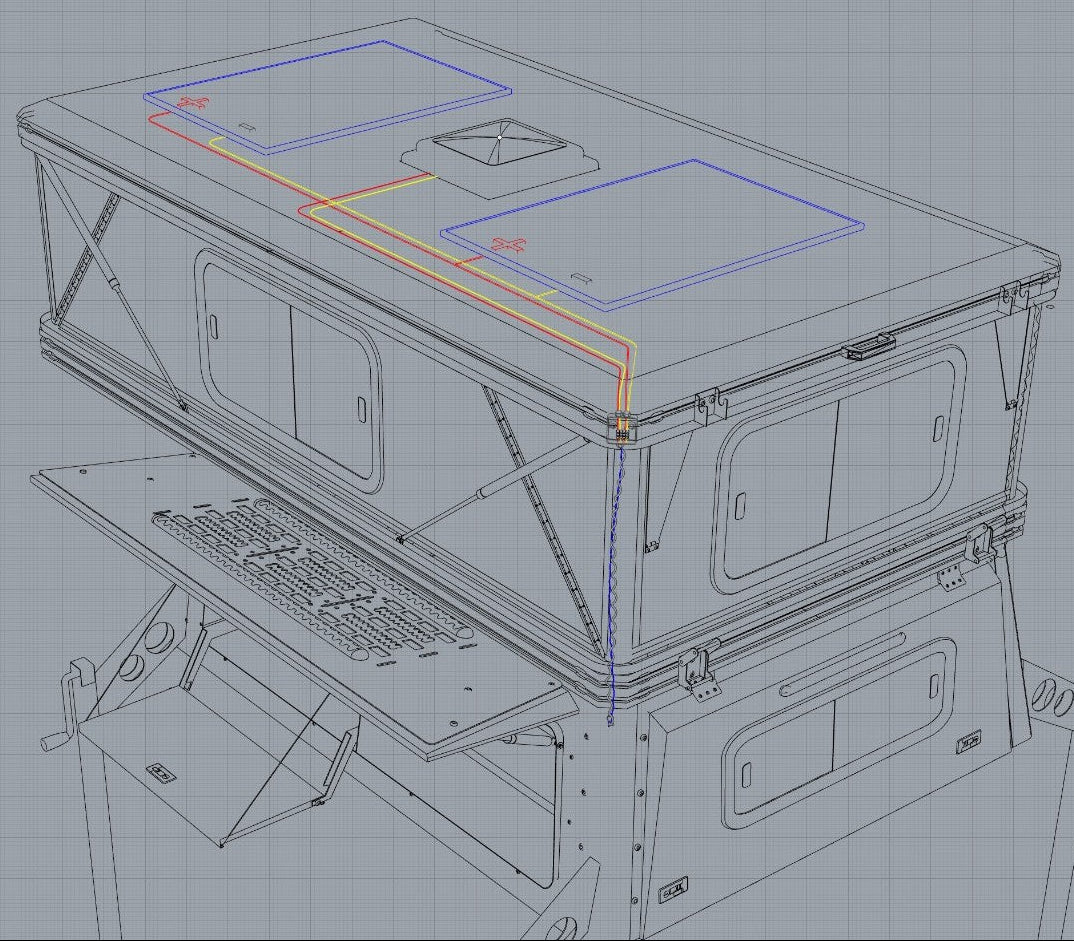Image resolution: width=1074 pixels, height=941 pixels.
Task: Select the badge on fold-down table
Action: click(x=160, y=771)
